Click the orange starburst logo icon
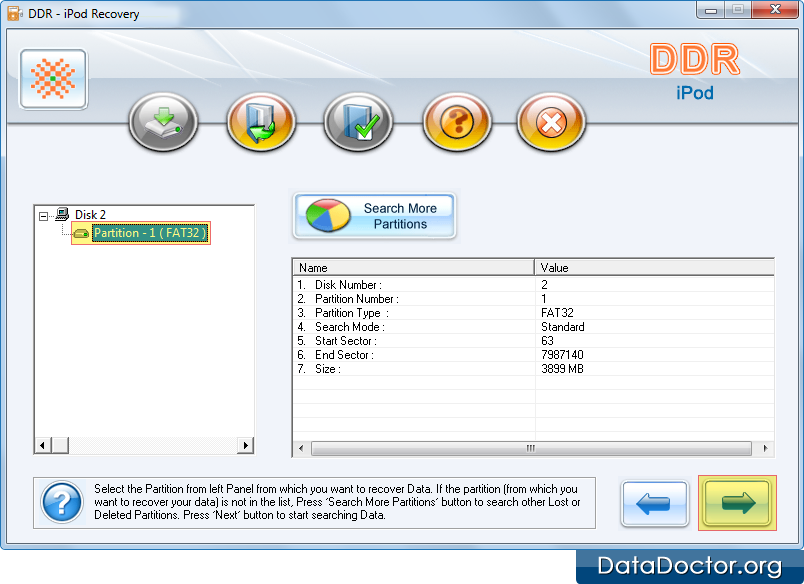Screen dimensions: 804x584 click(53, 79)
